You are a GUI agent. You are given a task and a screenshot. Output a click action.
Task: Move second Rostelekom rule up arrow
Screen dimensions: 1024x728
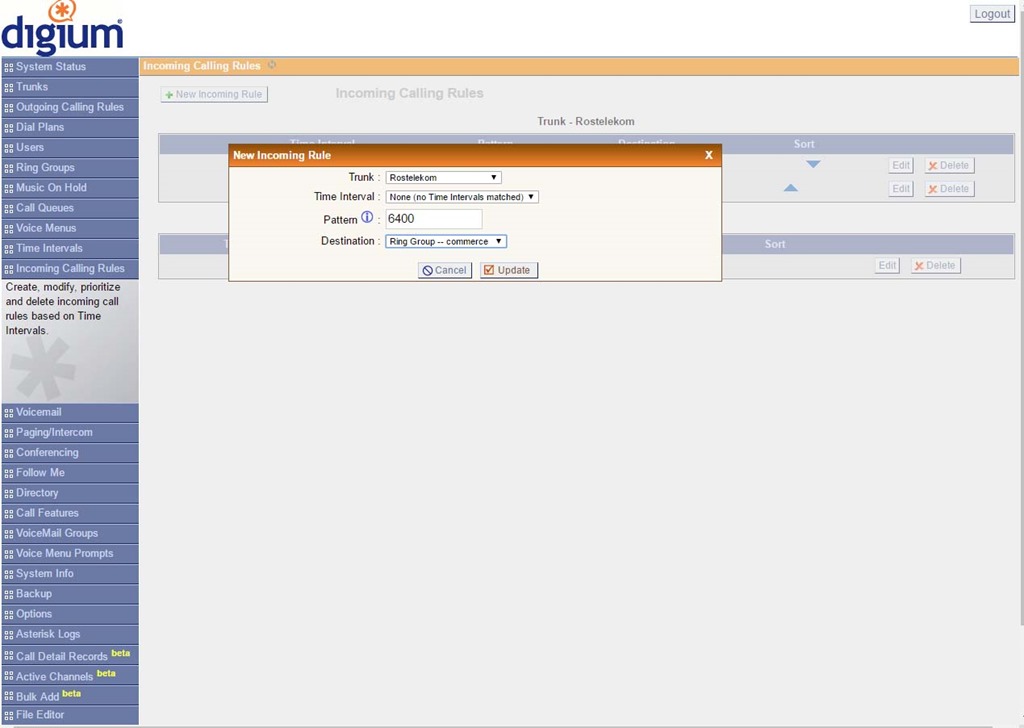click(x=791, y=188)
